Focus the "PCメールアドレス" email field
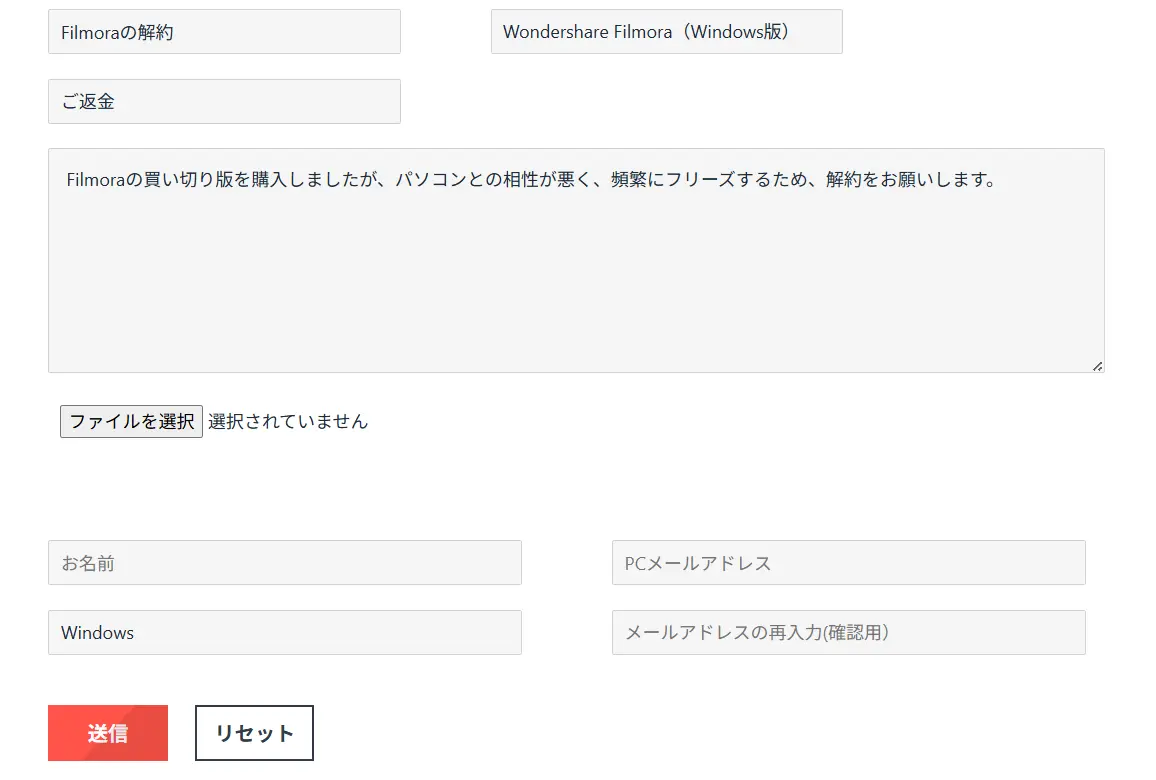 click(x=848, y=563)
